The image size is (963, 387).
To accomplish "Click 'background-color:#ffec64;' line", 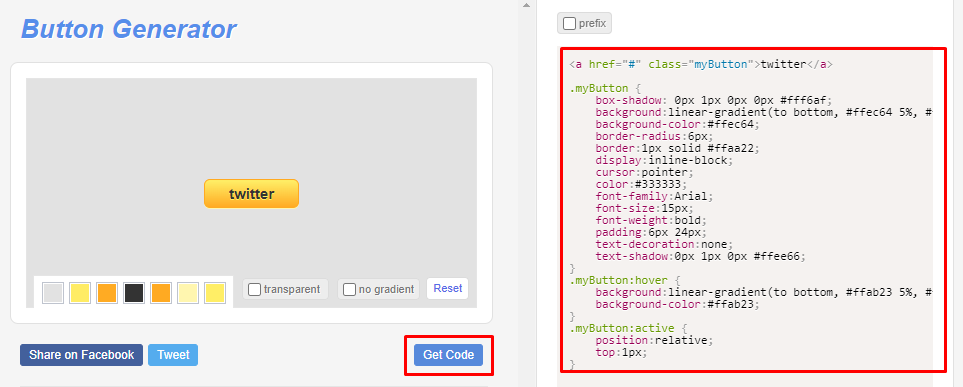I will (x=677, y=125).
